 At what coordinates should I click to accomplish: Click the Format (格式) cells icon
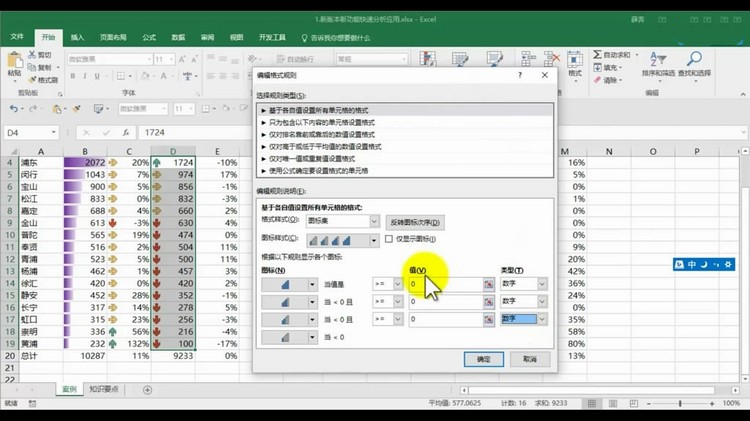574,60
